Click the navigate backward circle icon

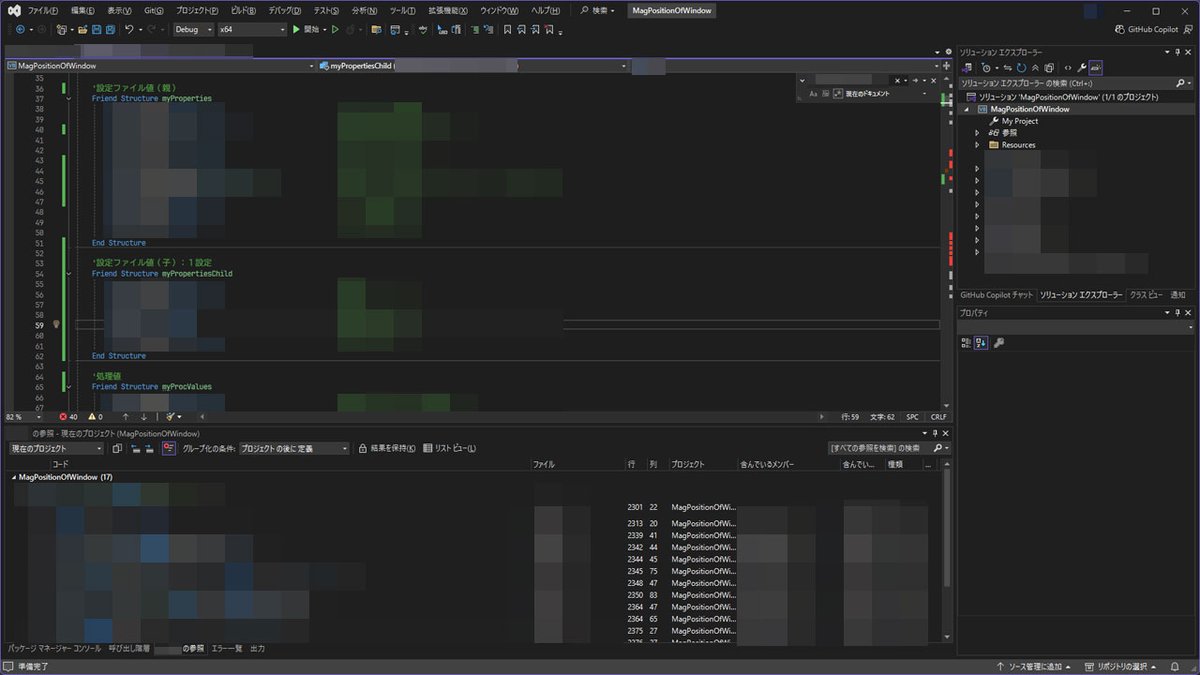click(x=21, y=30)
